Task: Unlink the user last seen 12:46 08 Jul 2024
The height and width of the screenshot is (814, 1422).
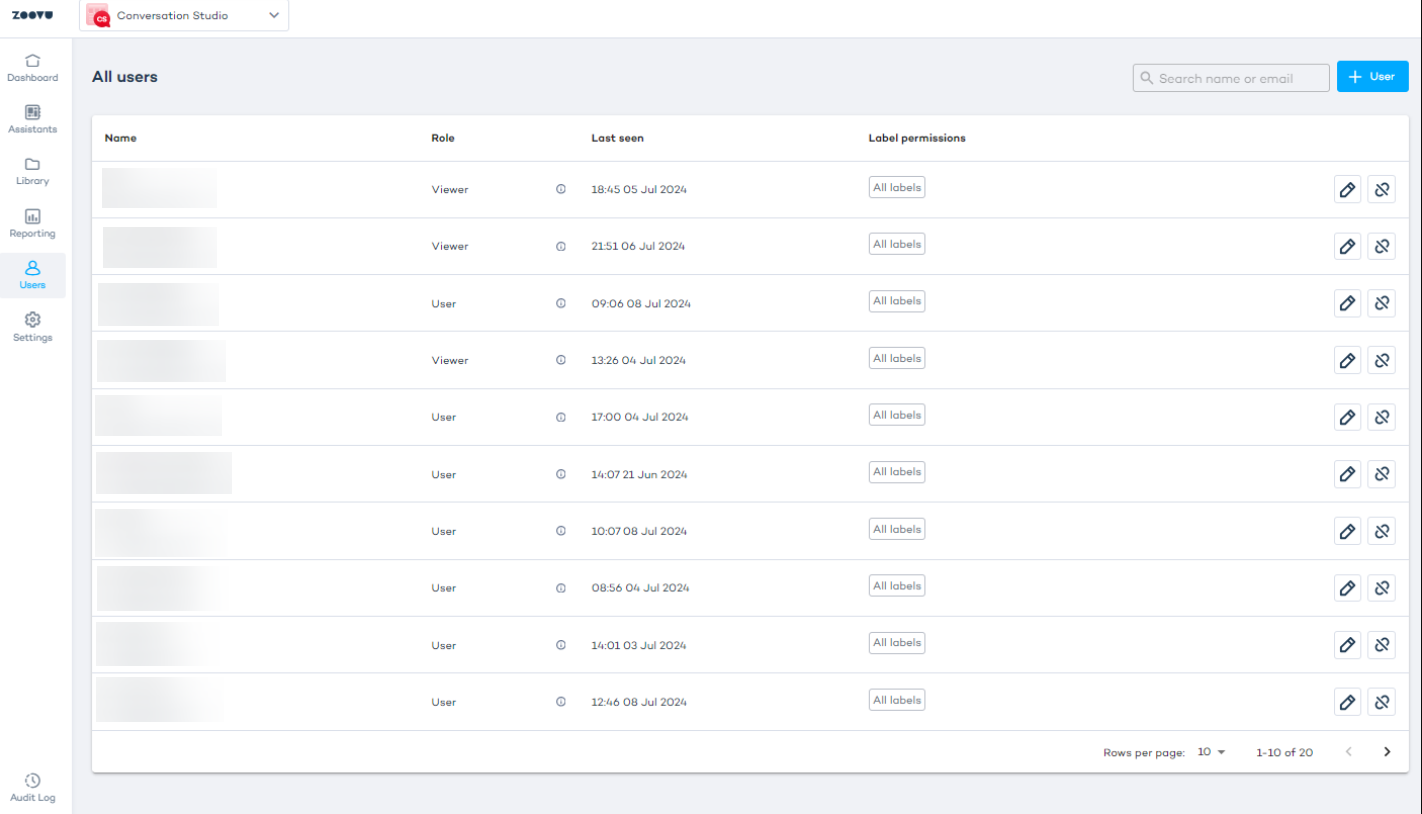Action: [x=1382, y=703]
